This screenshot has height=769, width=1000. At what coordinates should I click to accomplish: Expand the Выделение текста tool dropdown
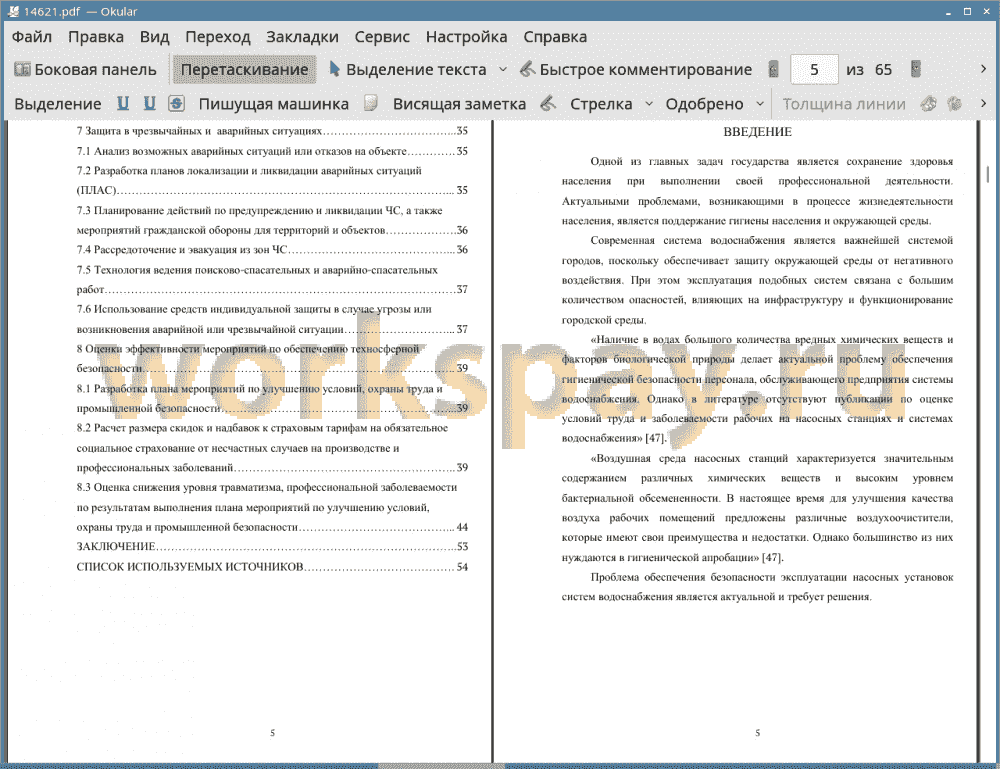coord(503,70)
